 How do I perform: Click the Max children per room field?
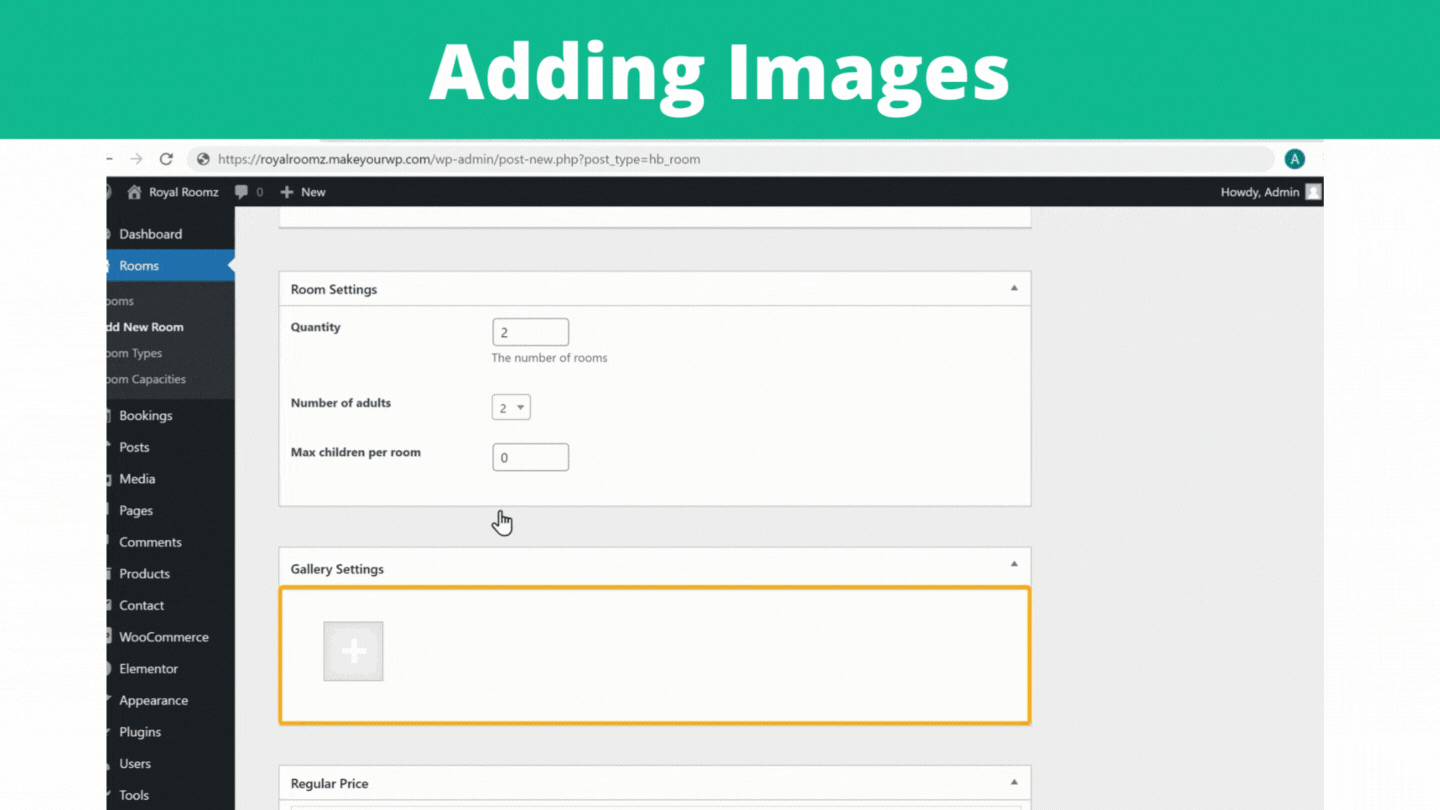pos(530,457)
